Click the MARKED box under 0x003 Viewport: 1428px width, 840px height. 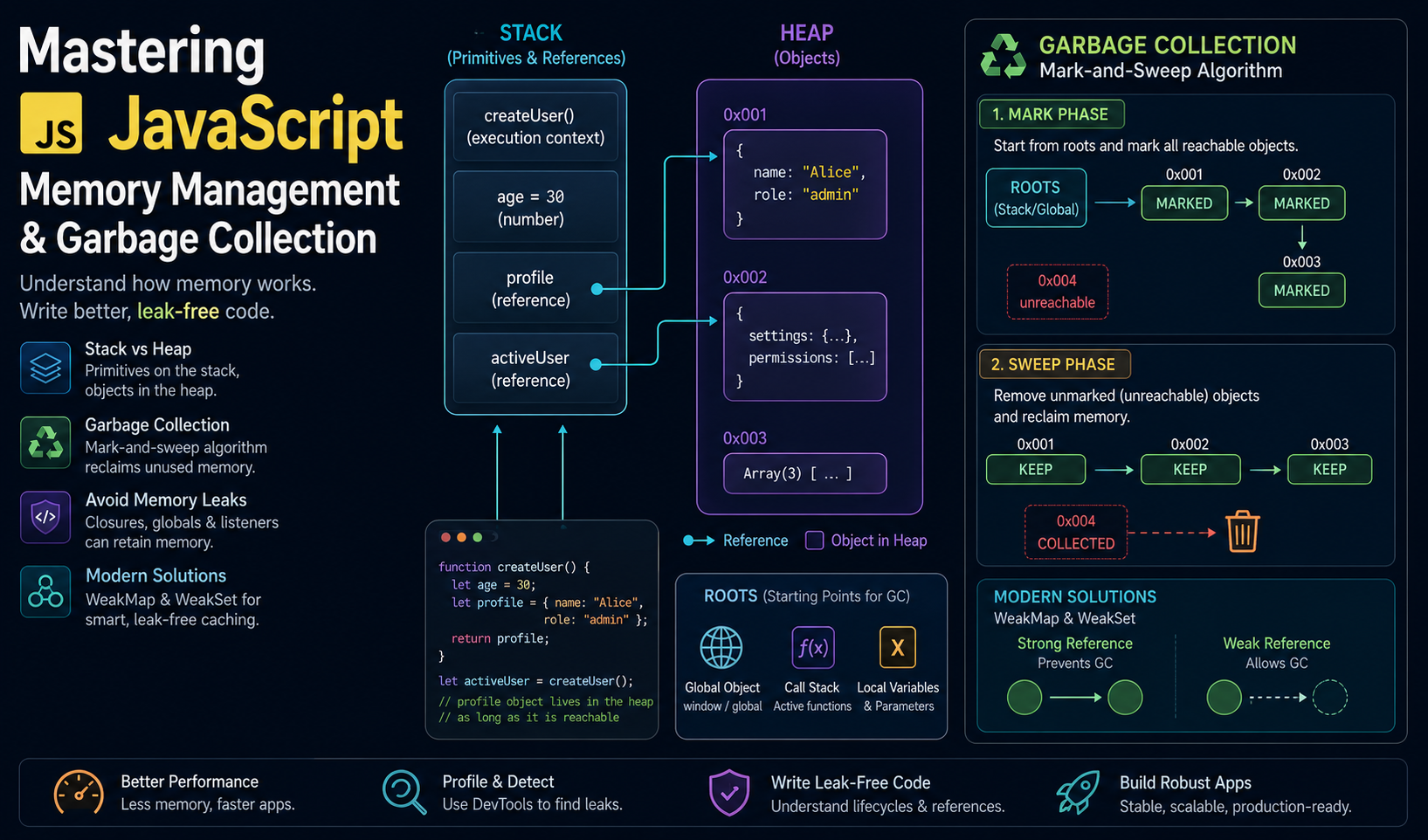[x=1301, y=291]
